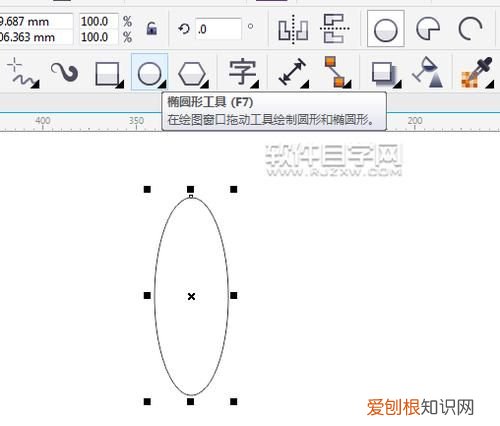
Task: Select the Artistic Media tool
Action: click(x=64, y=72)
